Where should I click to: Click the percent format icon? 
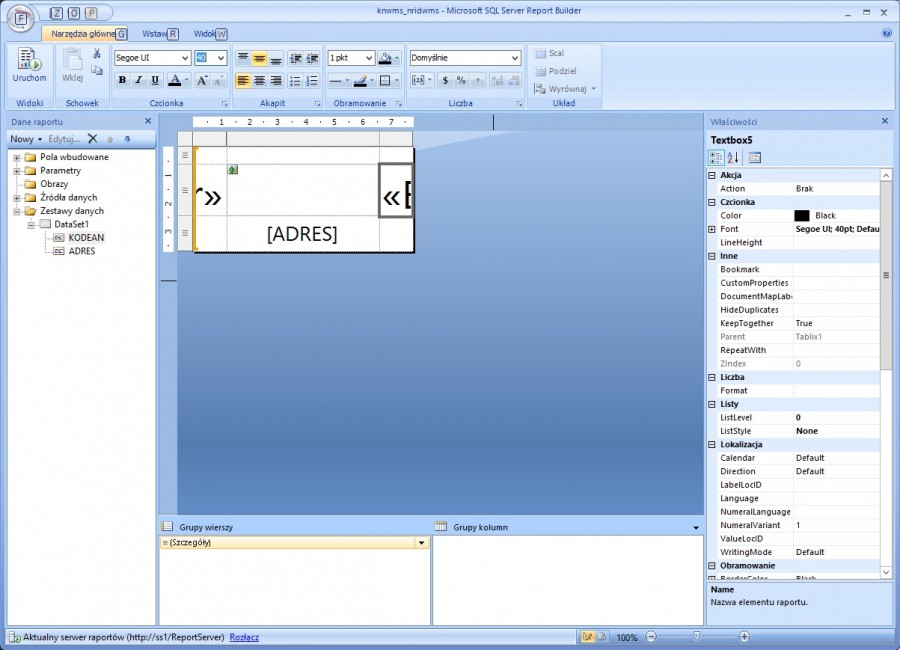tap(461, 80)
